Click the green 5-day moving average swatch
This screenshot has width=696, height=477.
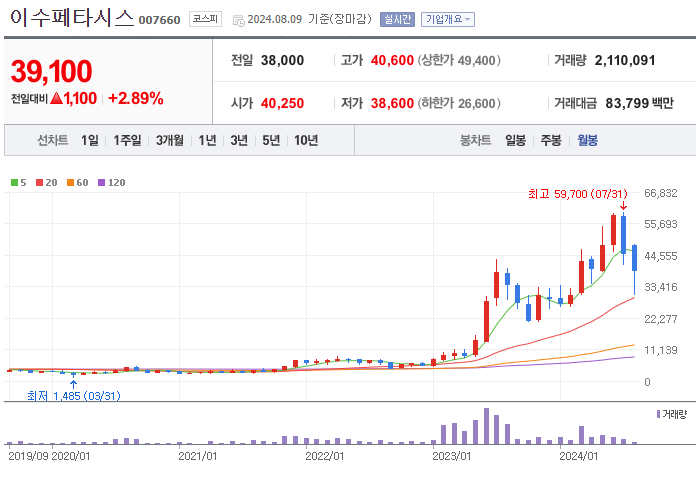coord(14,182)
